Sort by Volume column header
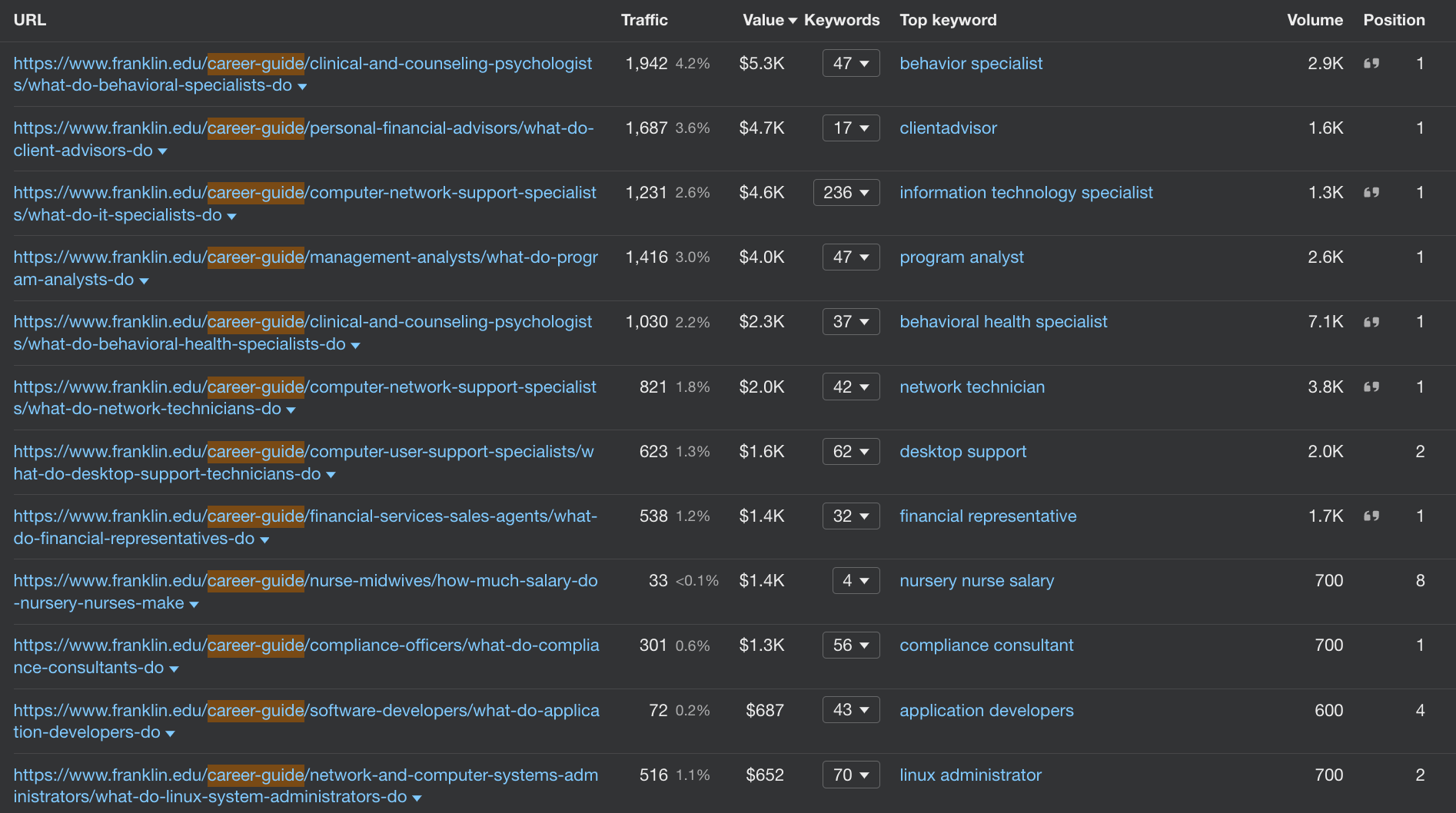This screenshot has width=1456, height=813. tap(1315, 20)
